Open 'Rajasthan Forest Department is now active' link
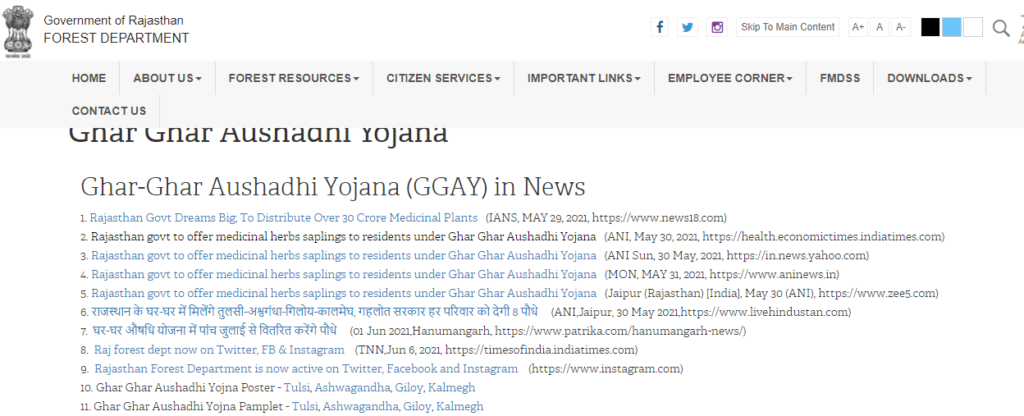Image resolution: width=1024 pixels, height=416 pixels. (306, 369)
